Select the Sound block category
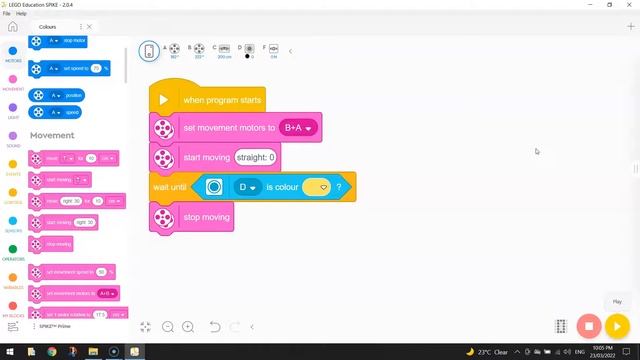 point(13,139)
